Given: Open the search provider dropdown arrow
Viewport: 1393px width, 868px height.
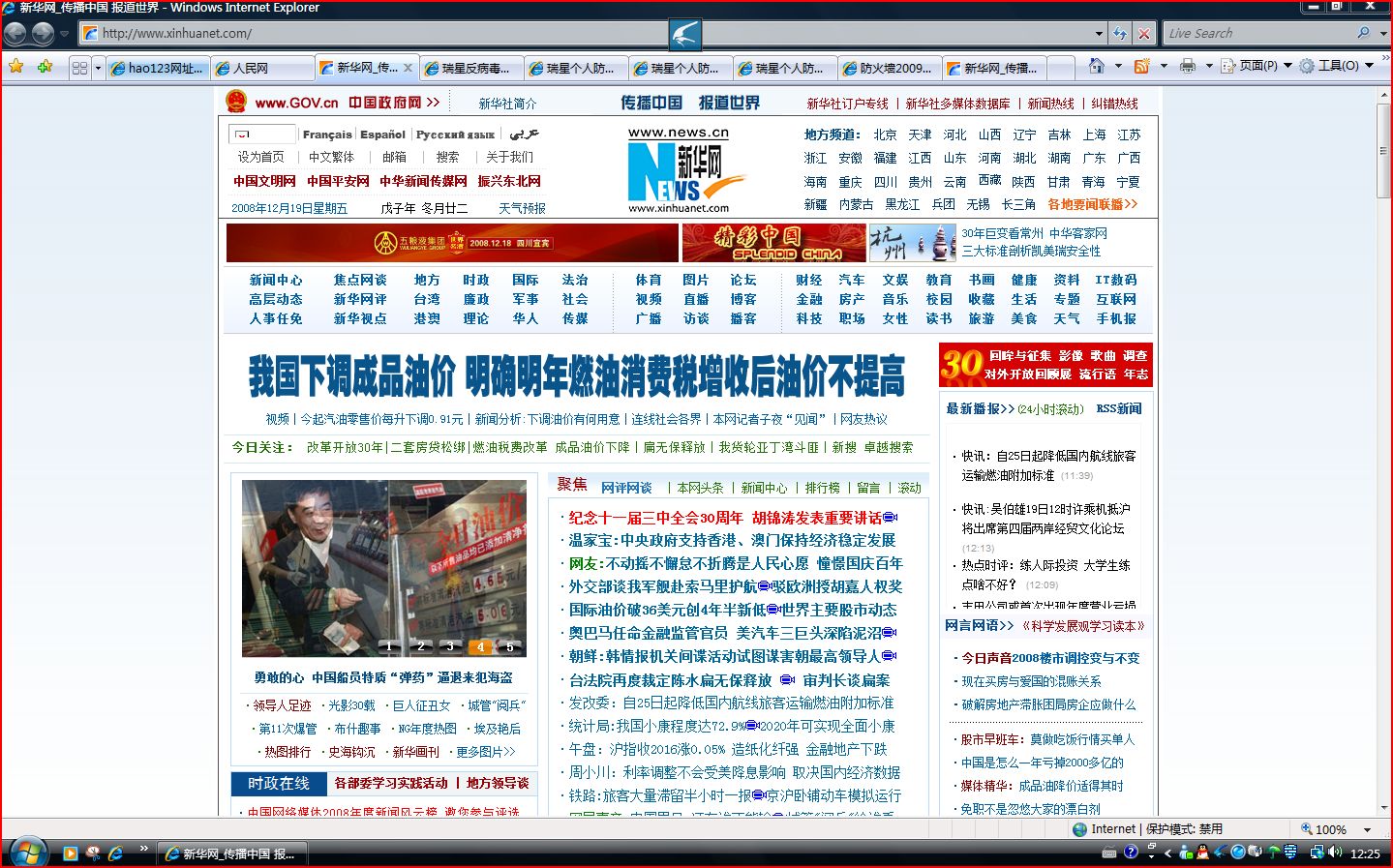Looking at the screenshot, I should (x=1381, y=34).
